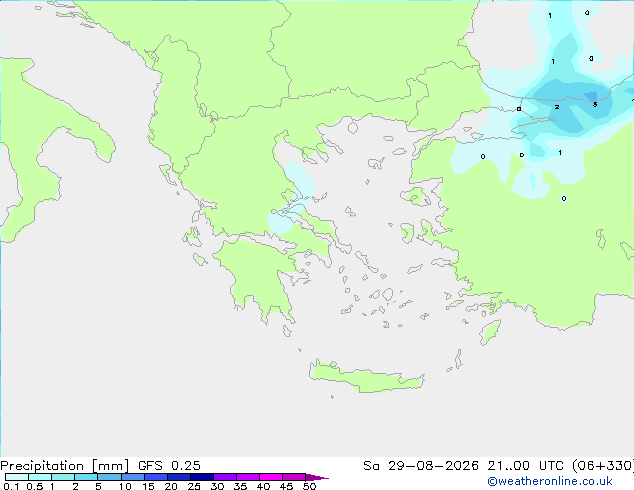
Task: Click the 25–30 mm navy legend swatch
Action: point(202,477)
